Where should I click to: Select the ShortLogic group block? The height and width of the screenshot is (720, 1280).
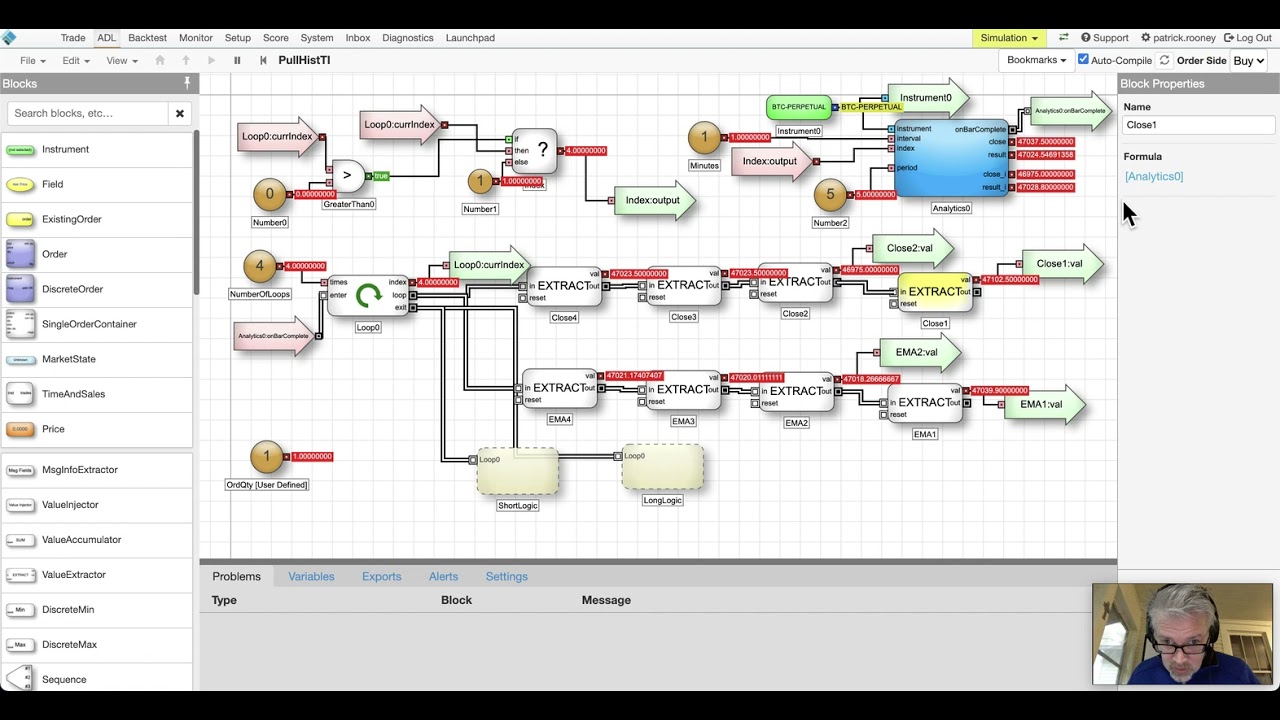point(518,472)
